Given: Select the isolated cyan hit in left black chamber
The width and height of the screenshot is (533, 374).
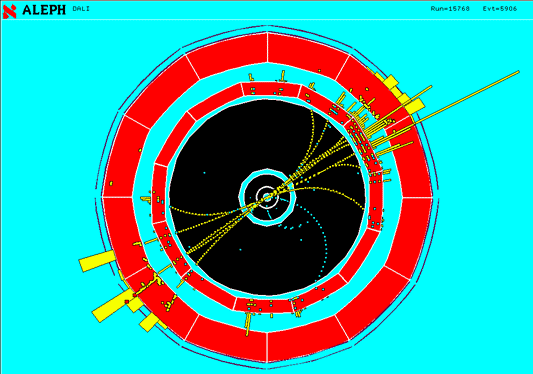Looking at the screenshot, I should pyautogui.click(x=205, y=173).
